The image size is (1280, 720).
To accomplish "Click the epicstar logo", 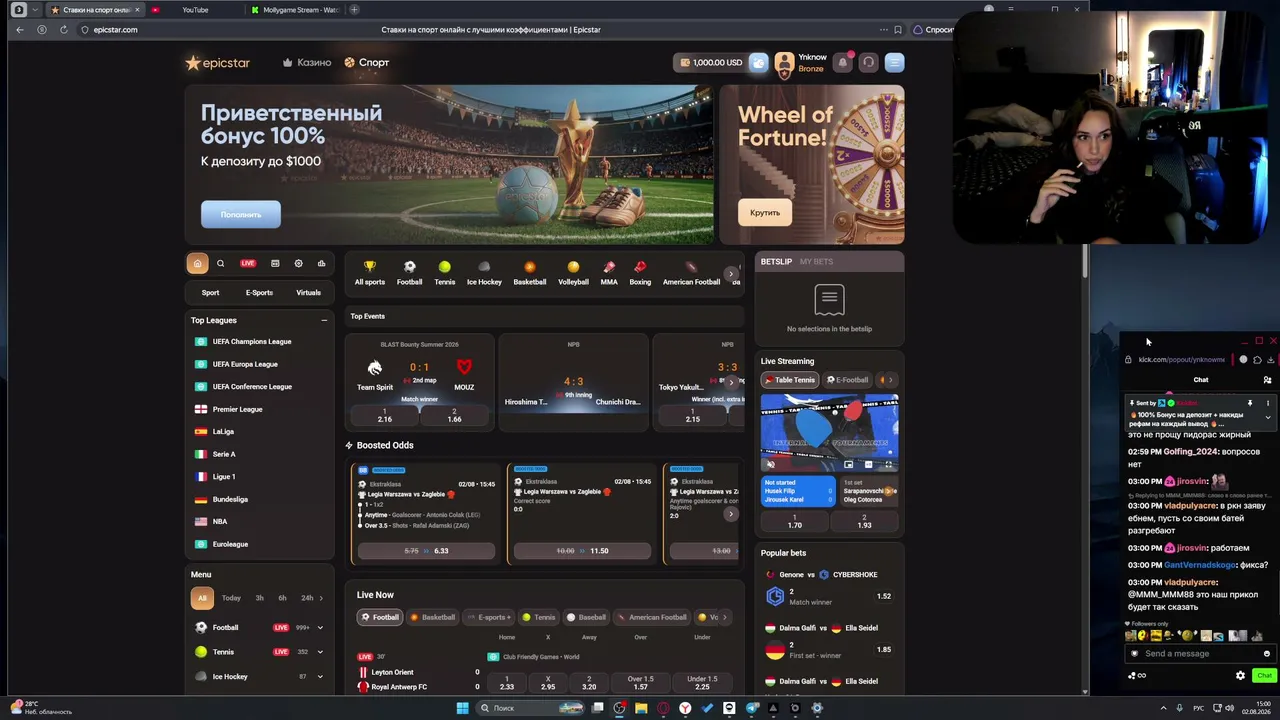I will tap(218, 63).
